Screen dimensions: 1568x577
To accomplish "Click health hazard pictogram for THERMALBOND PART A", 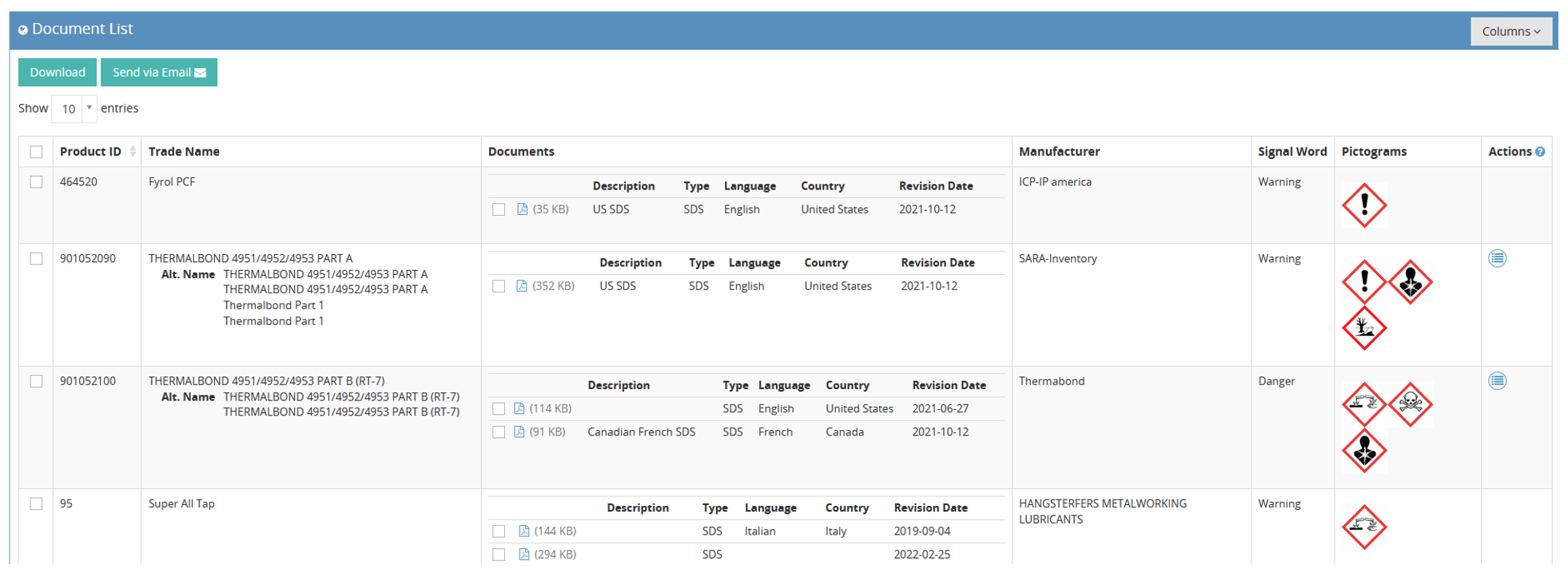I will 1411,281.
